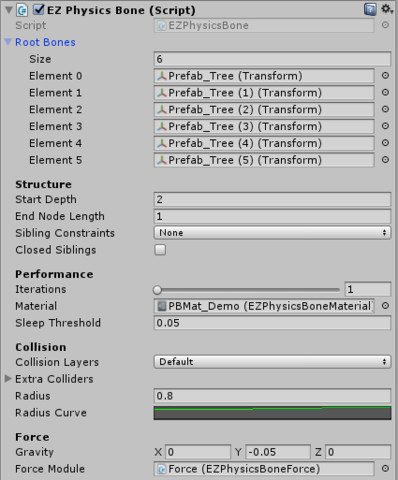The image size is (398, 480).
Task: Select the Prefab_Tree (Transform) Element 0 field
Action: (x=264, y=76)
